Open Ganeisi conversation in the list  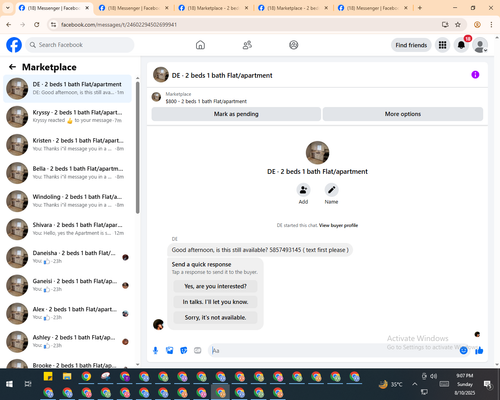pos(67,285)
